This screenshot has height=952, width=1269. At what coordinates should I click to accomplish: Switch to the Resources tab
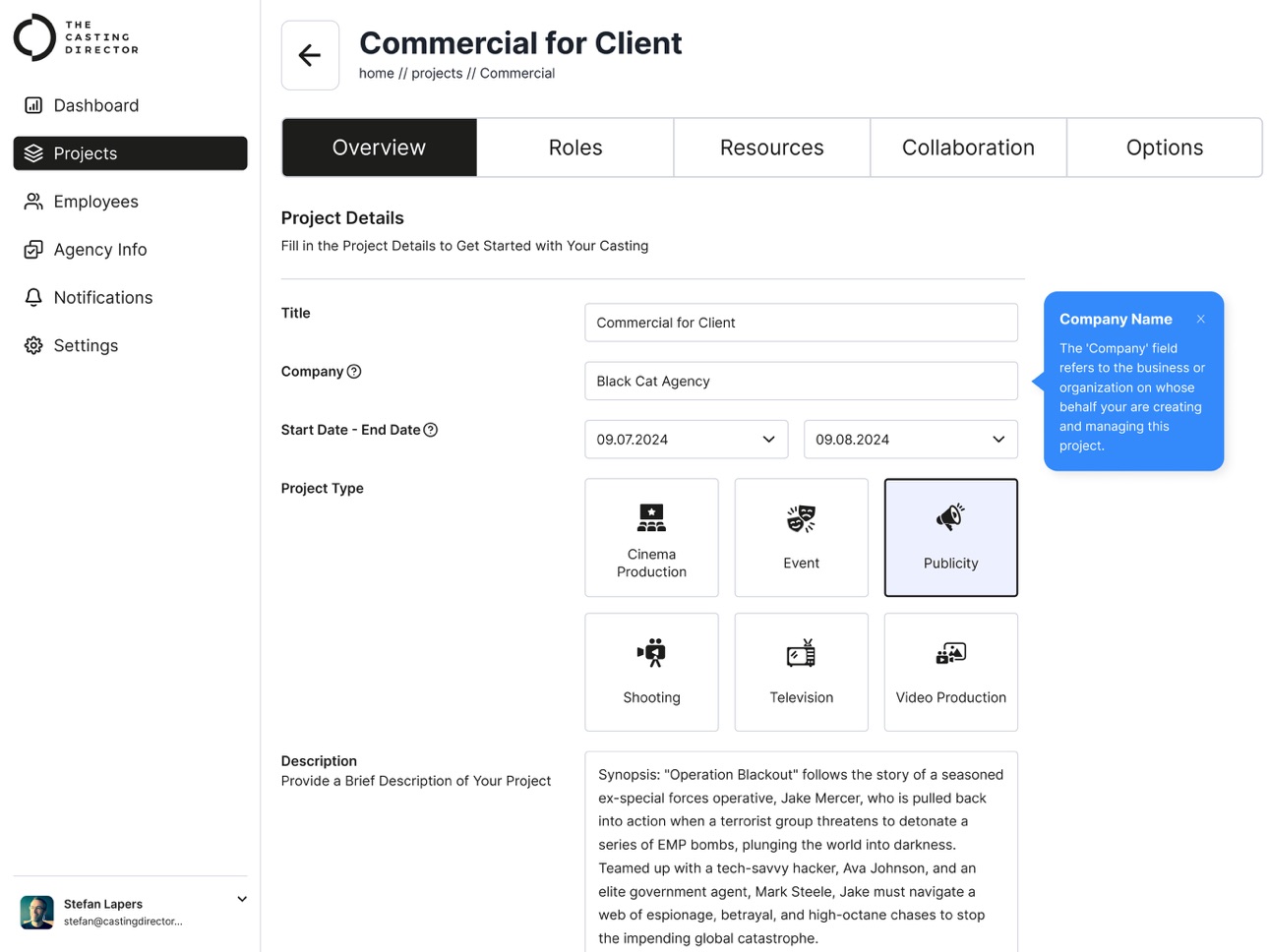[772, 148]
